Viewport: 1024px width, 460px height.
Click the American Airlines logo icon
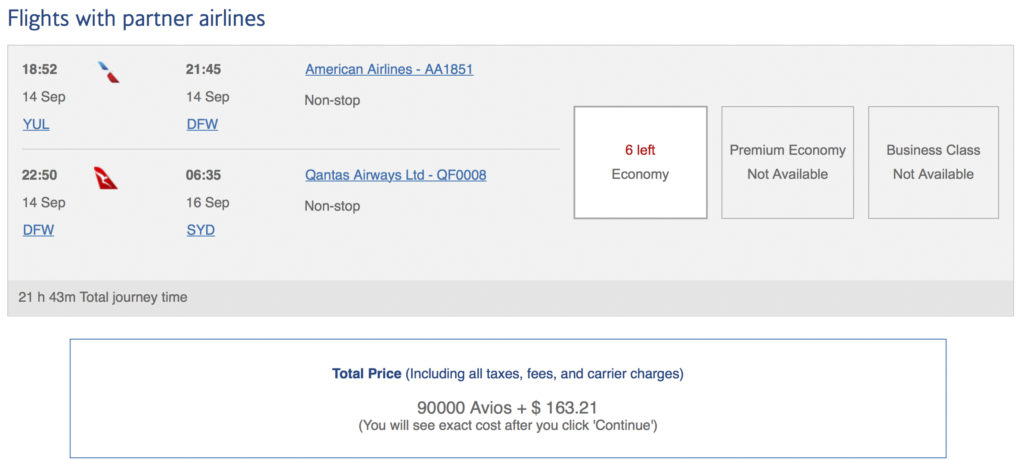coord(108,72)
